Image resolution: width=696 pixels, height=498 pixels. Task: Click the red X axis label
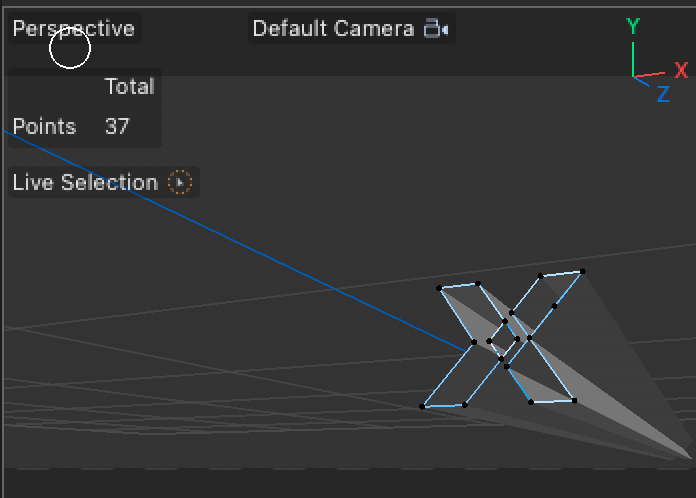(x=681, y=71)
